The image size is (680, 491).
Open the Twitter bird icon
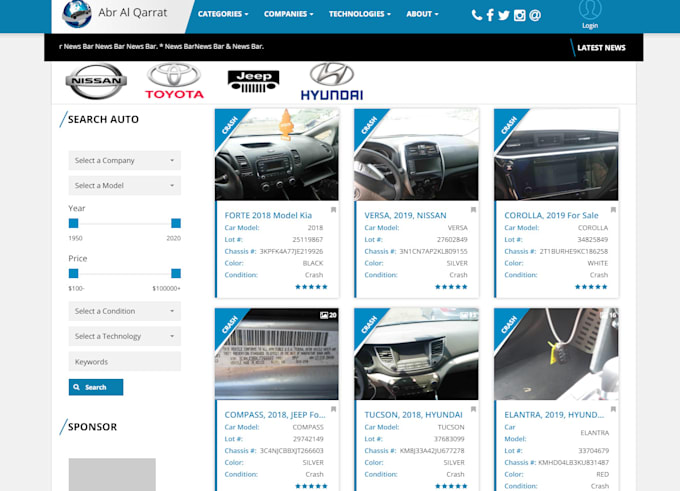tap(504, 16)
